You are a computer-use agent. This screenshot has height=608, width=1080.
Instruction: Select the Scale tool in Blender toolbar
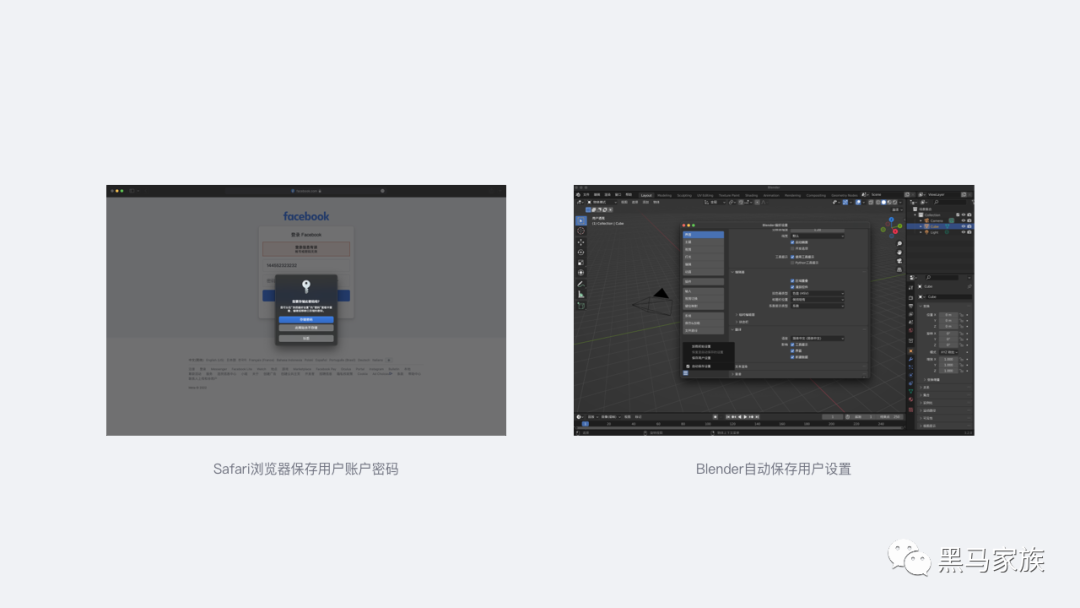click(x=581, y=262)
